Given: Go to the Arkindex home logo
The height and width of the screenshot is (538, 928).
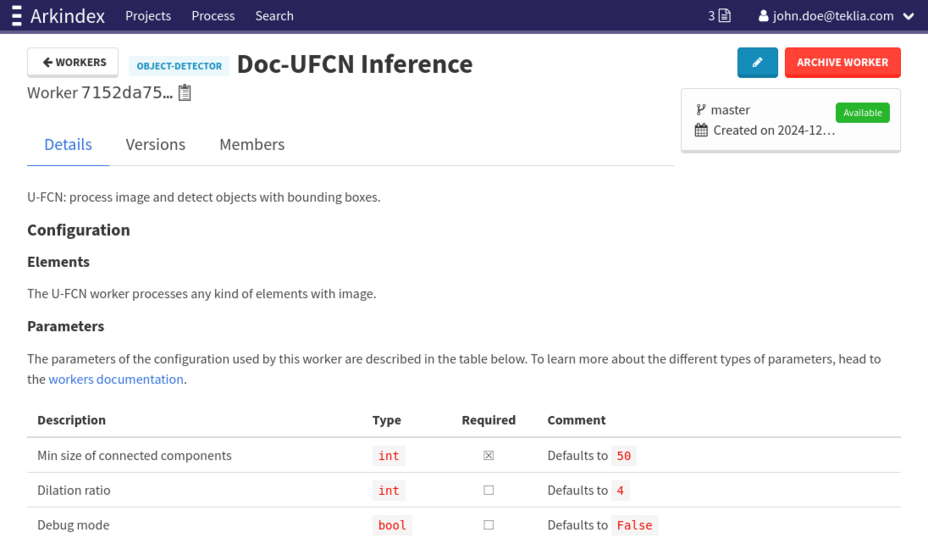Looking at the screenshot, I should coord(67,16).
